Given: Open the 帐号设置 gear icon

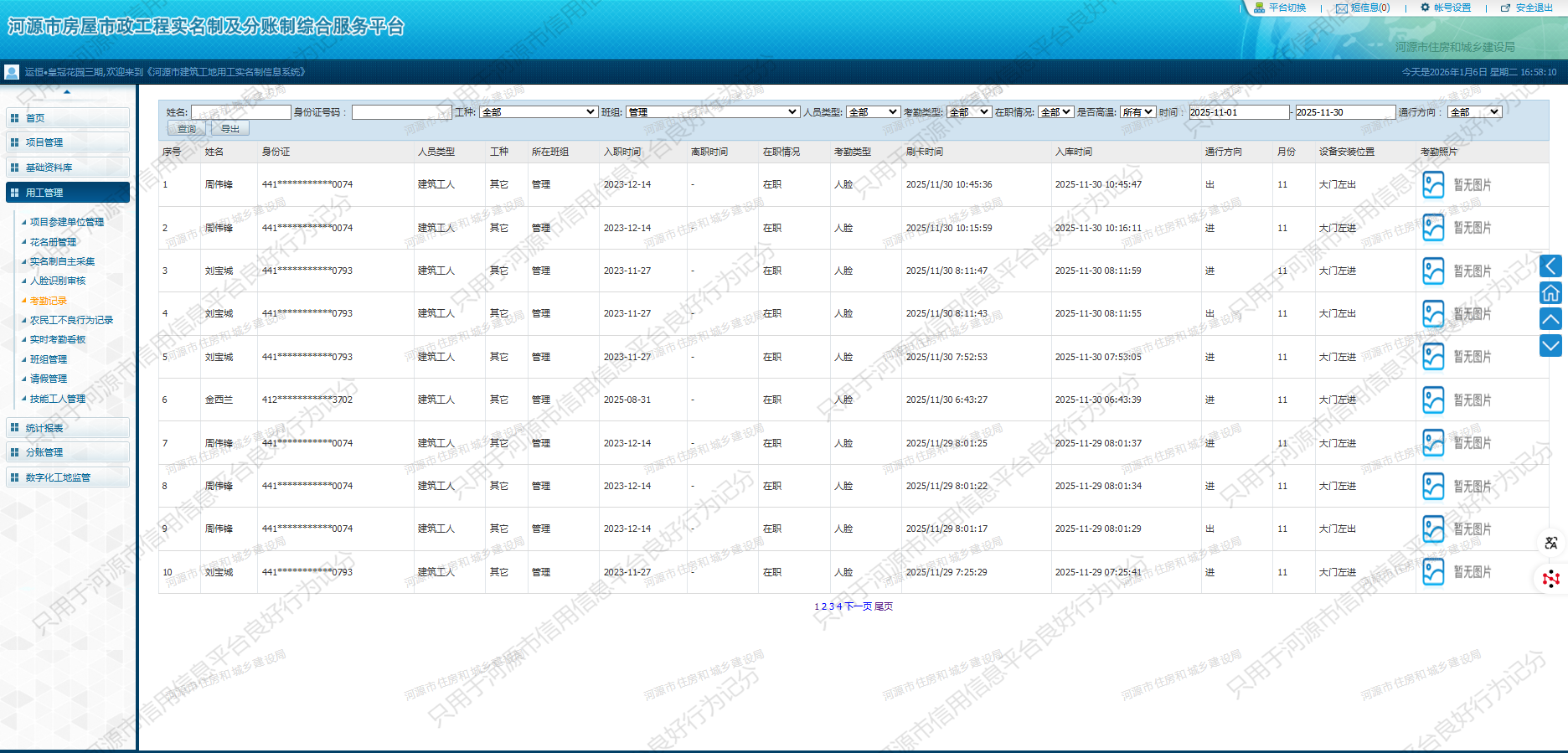Looking at the screenshot, I should point(1425,8).
